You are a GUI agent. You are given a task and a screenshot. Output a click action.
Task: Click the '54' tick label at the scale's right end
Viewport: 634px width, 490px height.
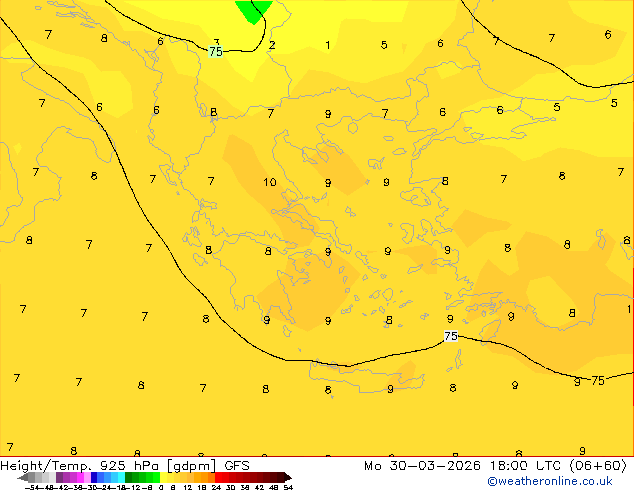click(288, 488)
